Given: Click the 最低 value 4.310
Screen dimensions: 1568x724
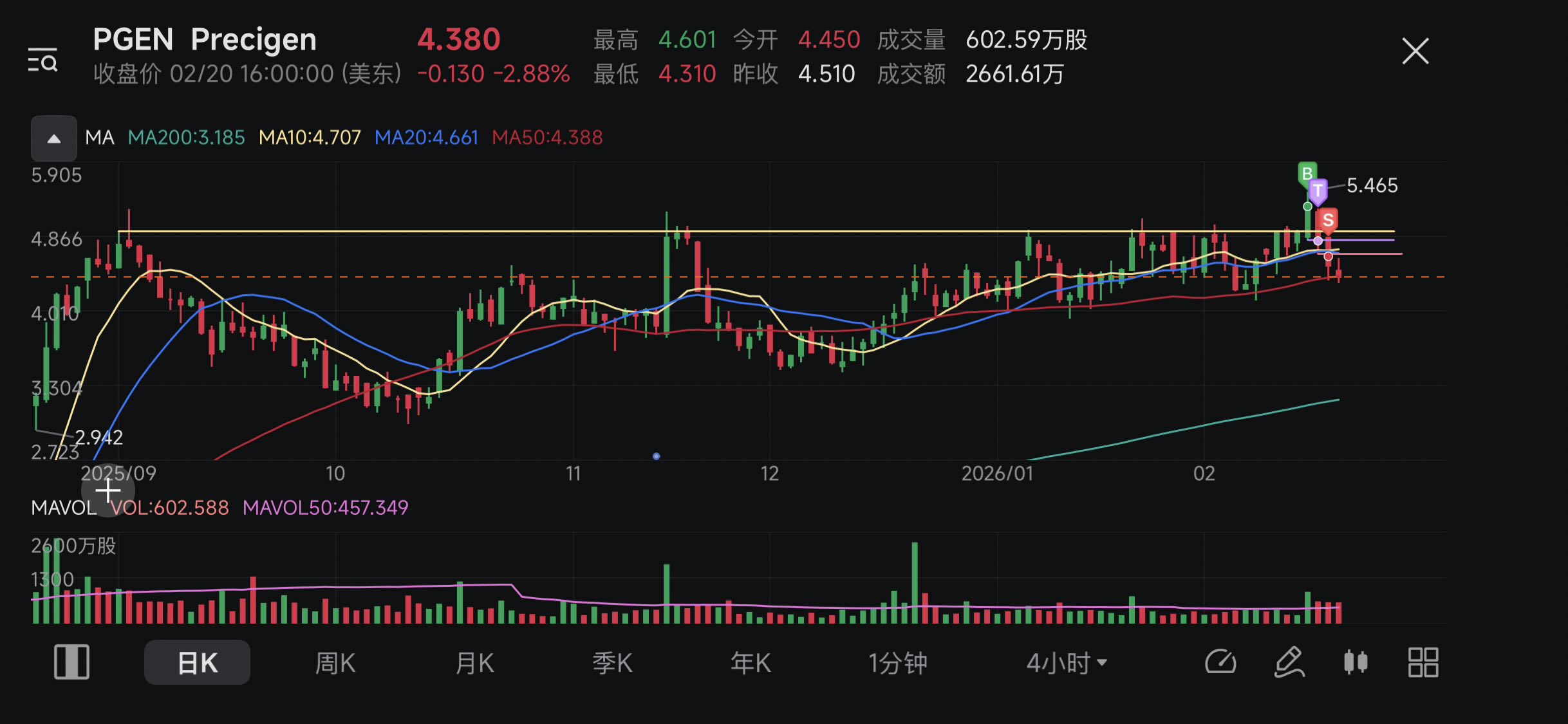Looking at the screenshot, I should pos(687,74).
